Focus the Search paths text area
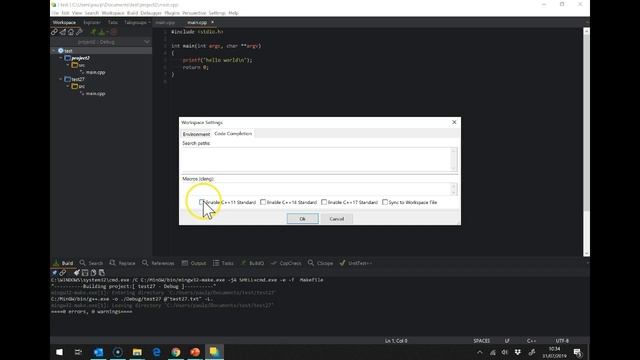 coord(316,159)
